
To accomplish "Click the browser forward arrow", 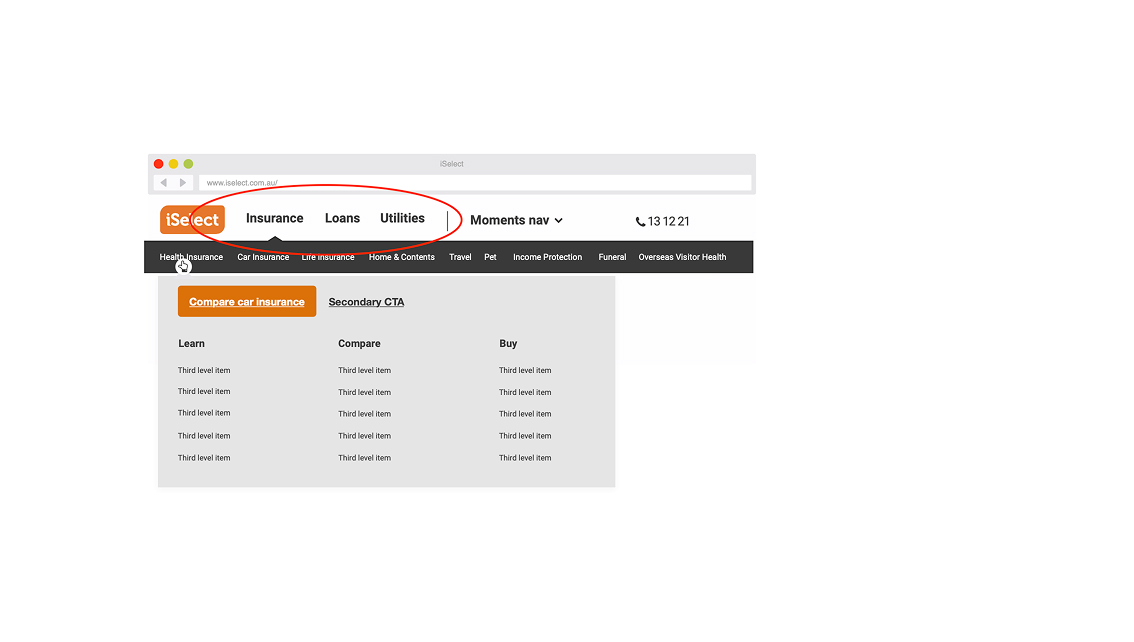I will click(x=183, y=183).
